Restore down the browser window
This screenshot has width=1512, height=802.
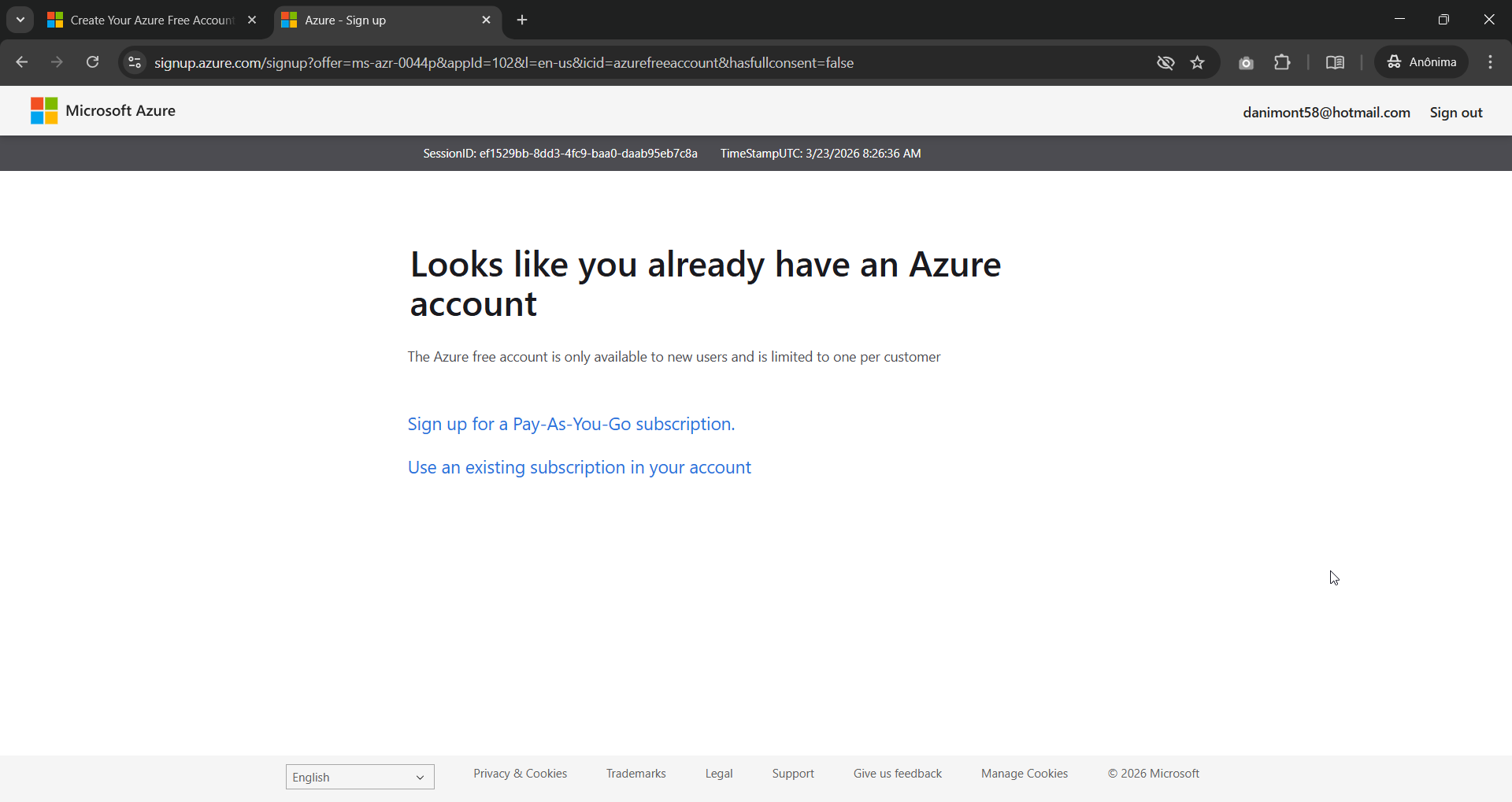pos(1443,20)
